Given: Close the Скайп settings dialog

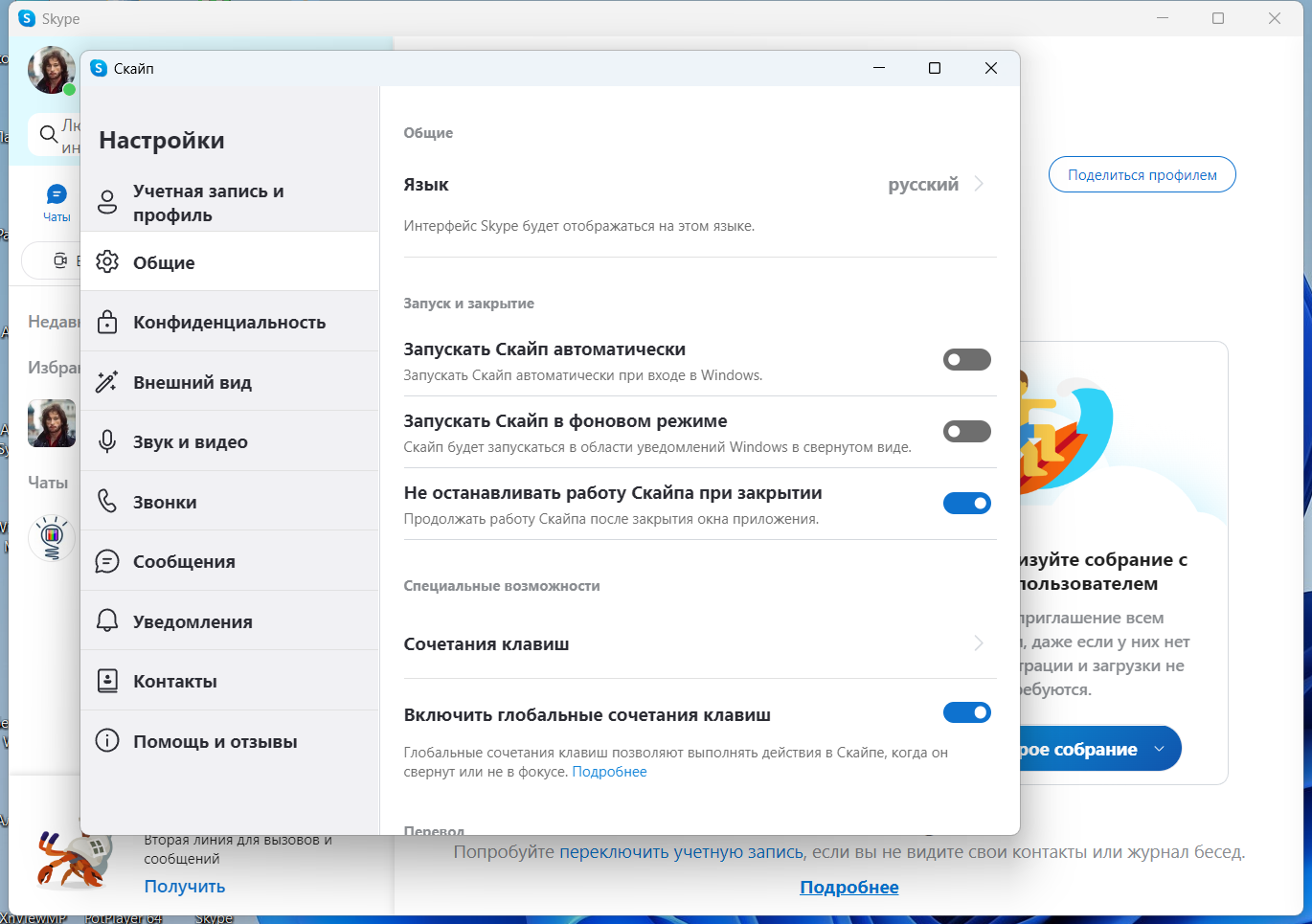Looking at the screenshot, I should pos(991,68).
